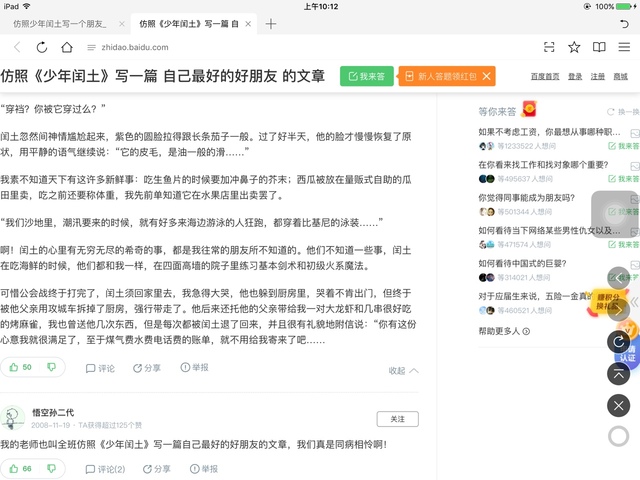Open a new tab with plus icon
Image resolution: width=640 pixels, height=480 pixels.
[271, 23]
